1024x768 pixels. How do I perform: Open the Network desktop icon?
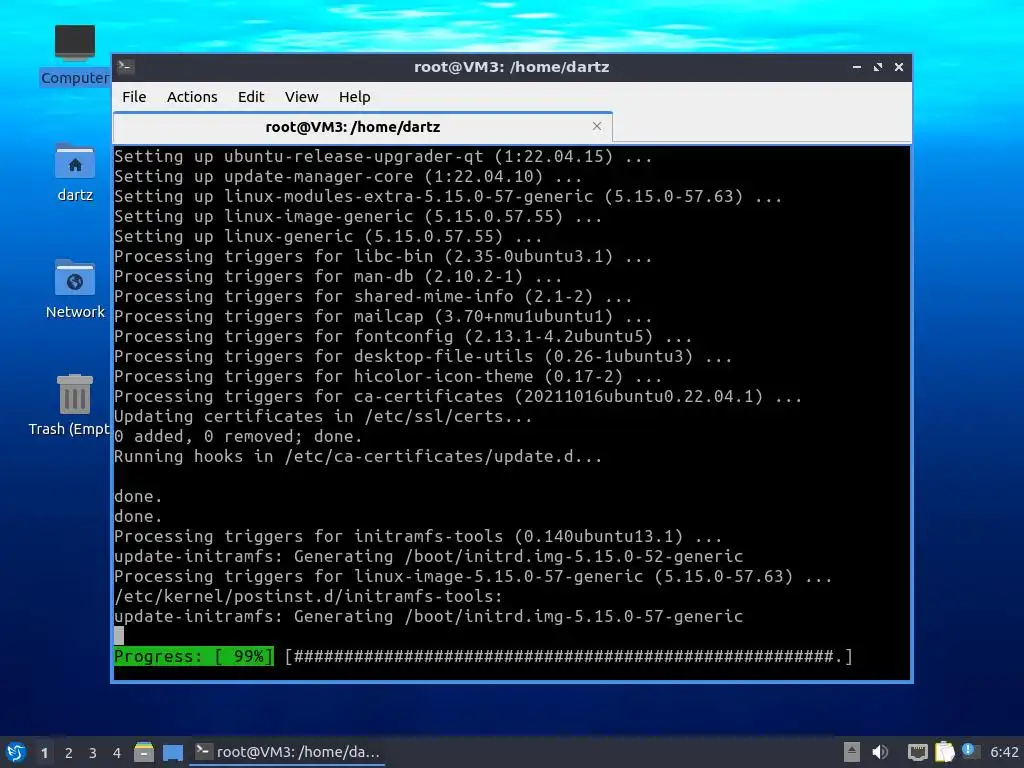[x=74, y=289]
